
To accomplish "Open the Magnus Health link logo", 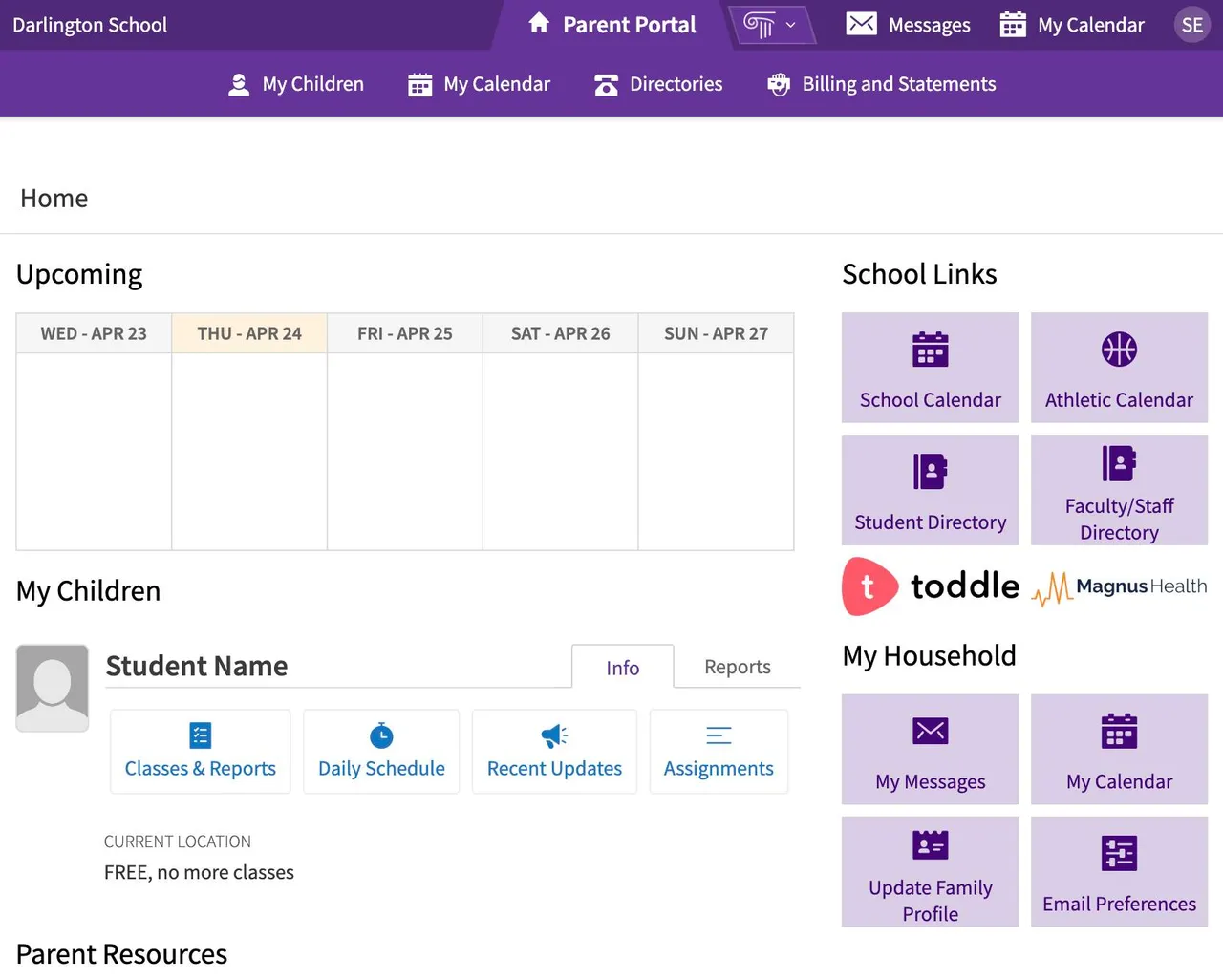I will [1120, 587].
